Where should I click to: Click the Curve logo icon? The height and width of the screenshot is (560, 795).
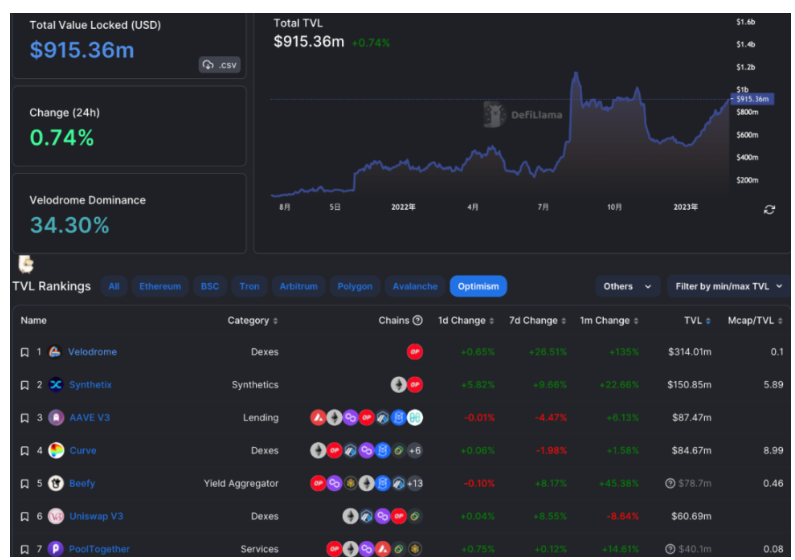[x=56, y=451]
